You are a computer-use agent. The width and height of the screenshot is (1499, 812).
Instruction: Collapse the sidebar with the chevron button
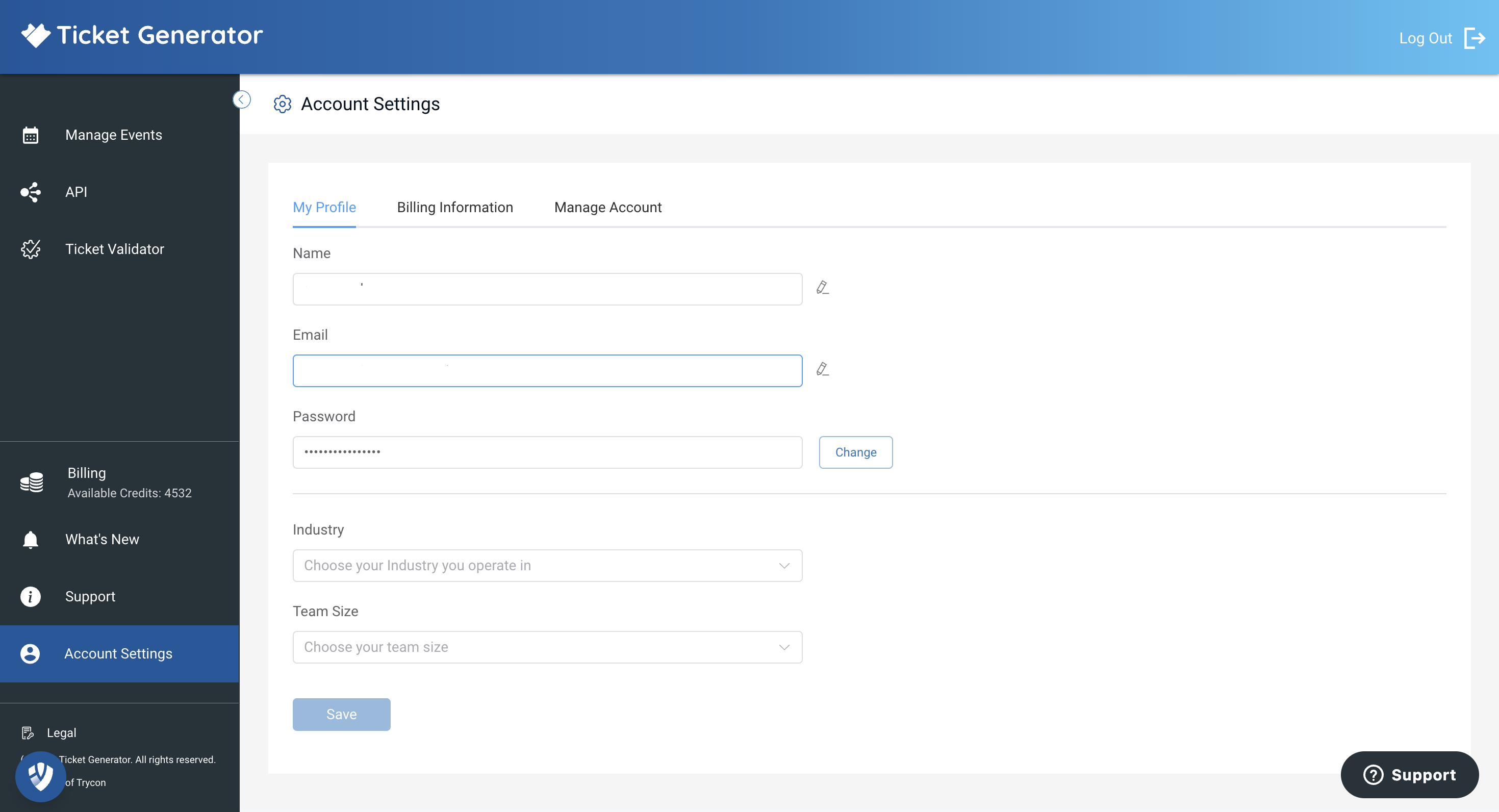241,99
